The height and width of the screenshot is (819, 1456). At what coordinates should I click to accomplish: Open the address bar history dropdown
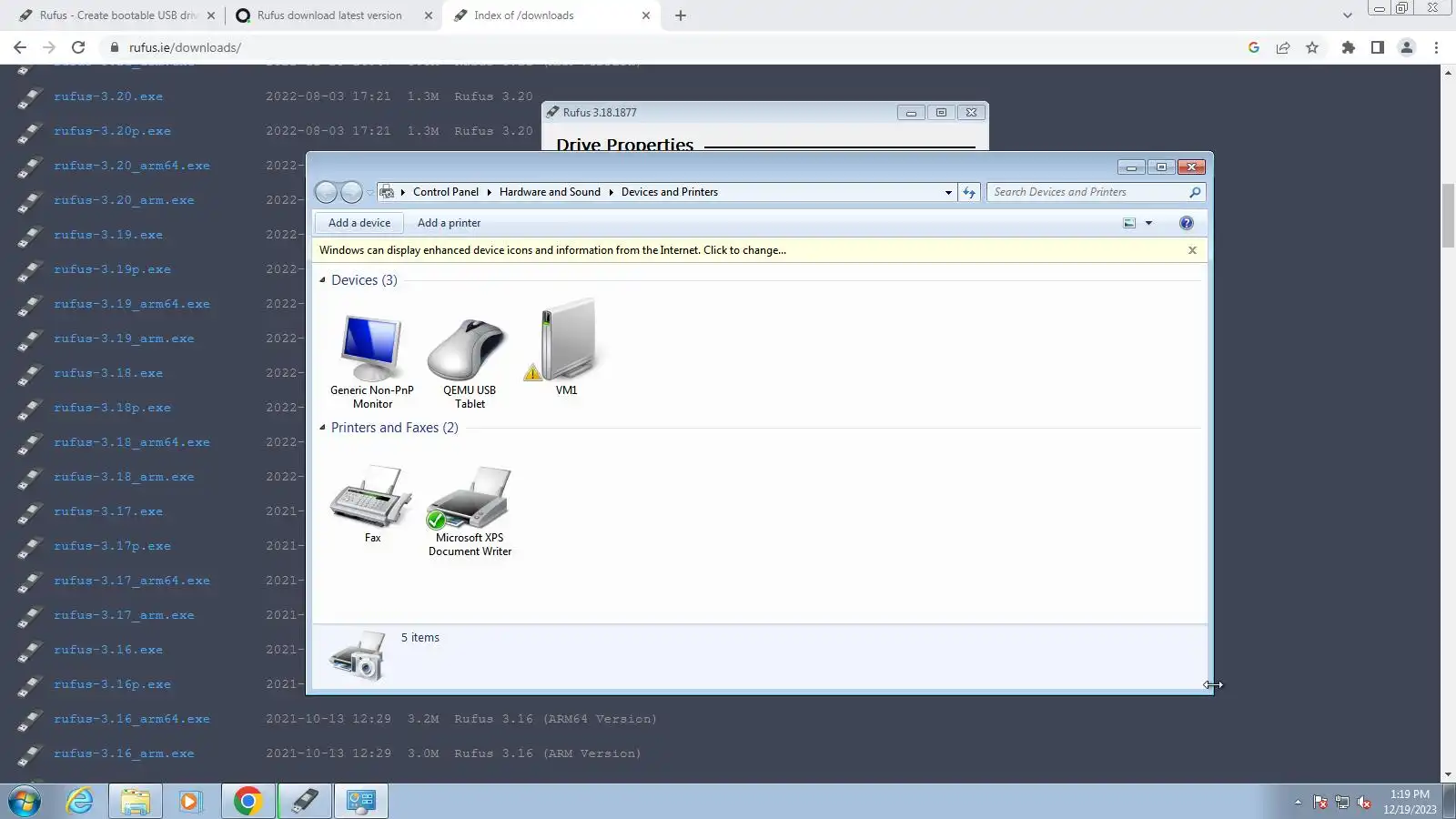click(948, 192)
